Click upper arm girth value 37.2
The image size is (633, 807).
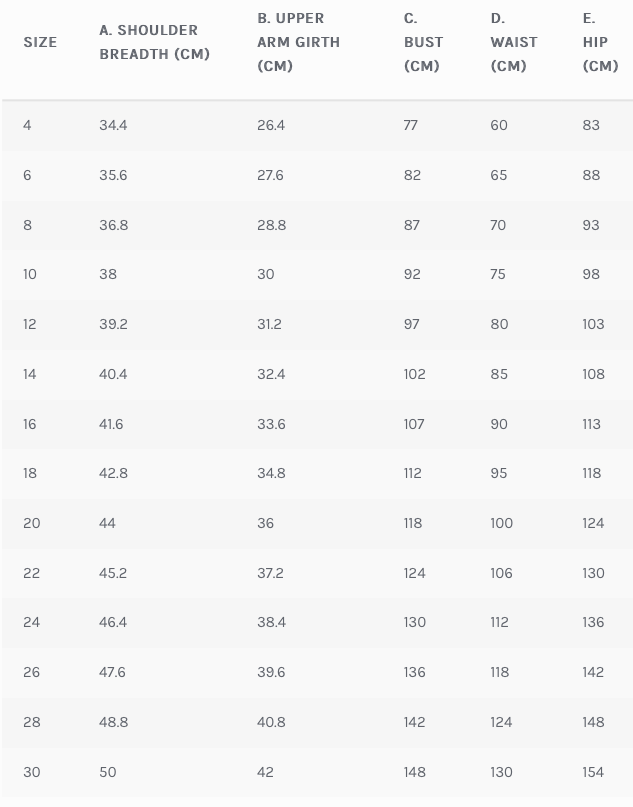coord(270,573)
